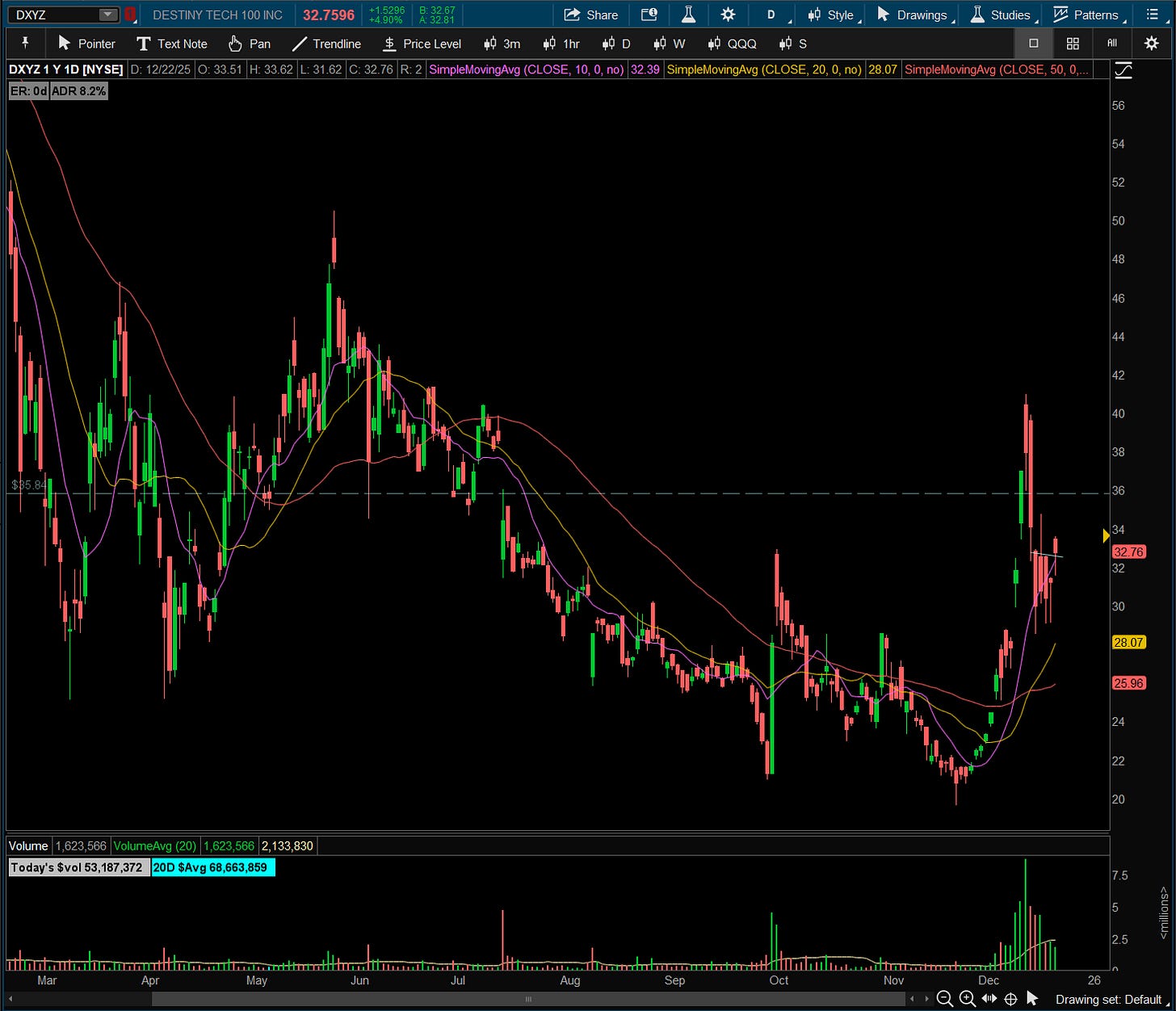Open the DXYZ symbol dropdown arrow

(x=107, y=15)
